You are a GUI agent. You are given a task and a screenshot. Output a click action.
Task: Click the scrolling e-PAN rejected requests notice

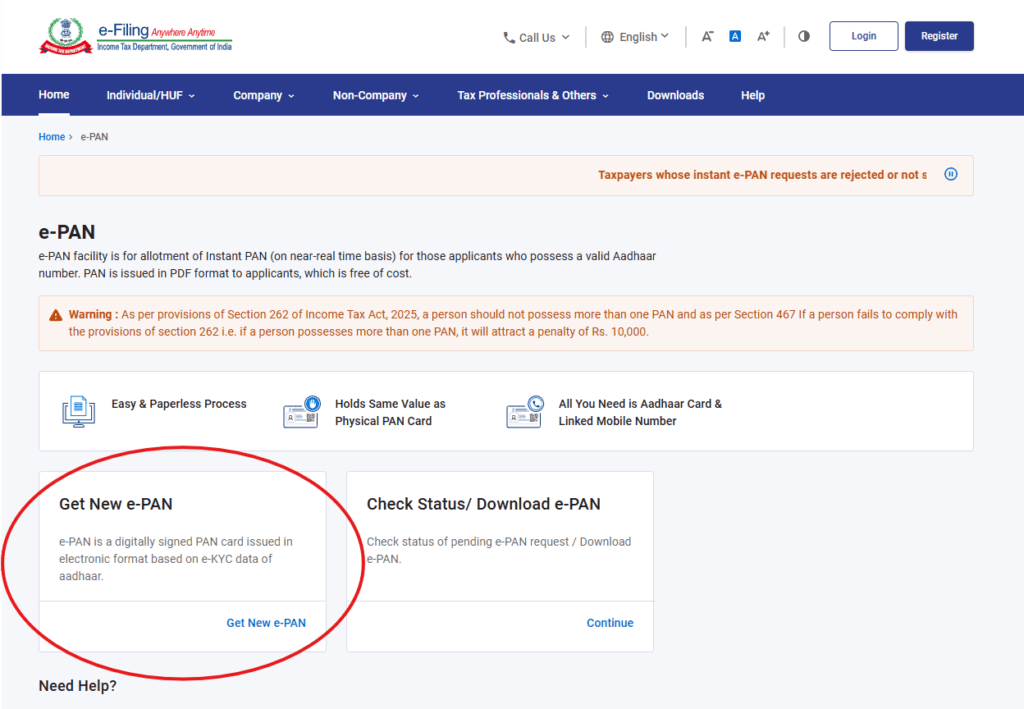pyautogui.click(x=762, y=175)
